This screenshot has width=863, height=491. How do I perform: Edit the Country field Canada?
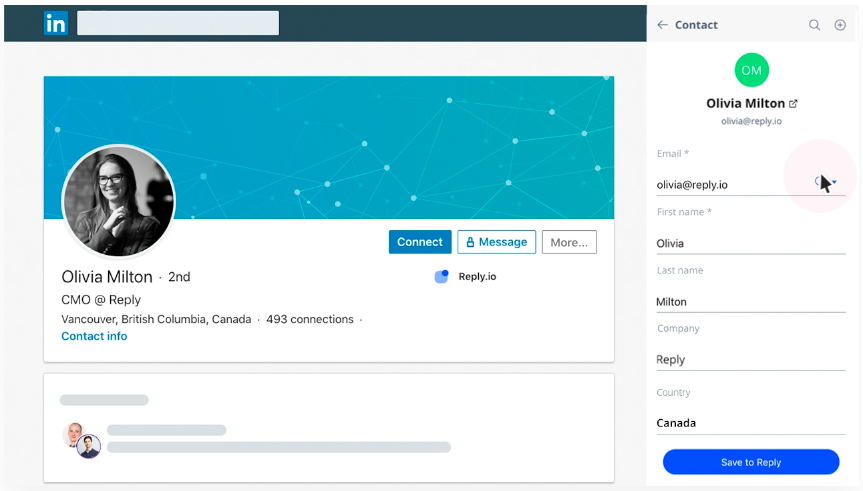pyautogui.click(x=751, y=423)
